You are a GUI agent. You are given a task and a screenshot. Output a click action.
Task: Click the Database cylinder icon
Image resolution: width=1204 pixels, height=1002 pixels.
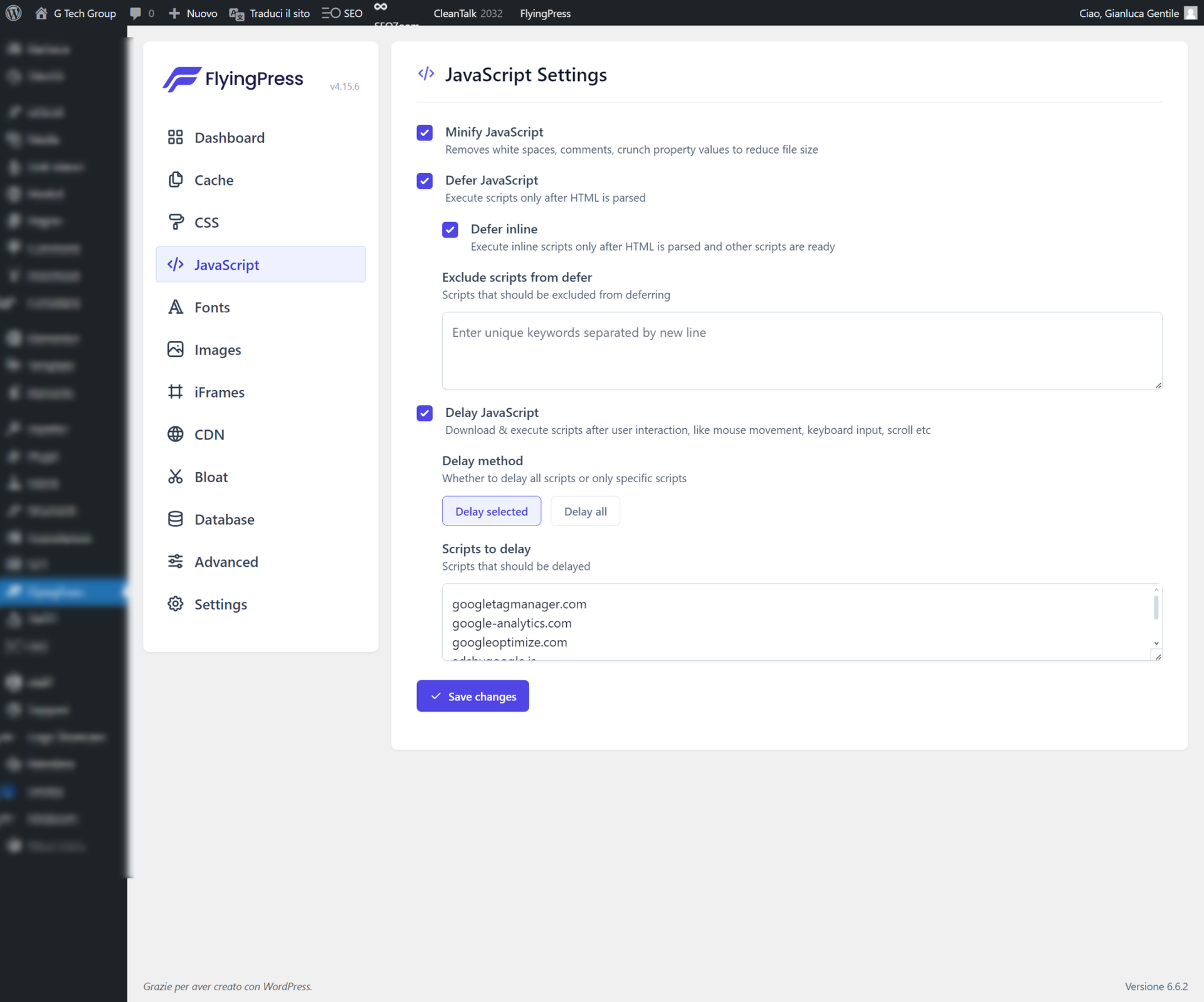coord(175,519)
